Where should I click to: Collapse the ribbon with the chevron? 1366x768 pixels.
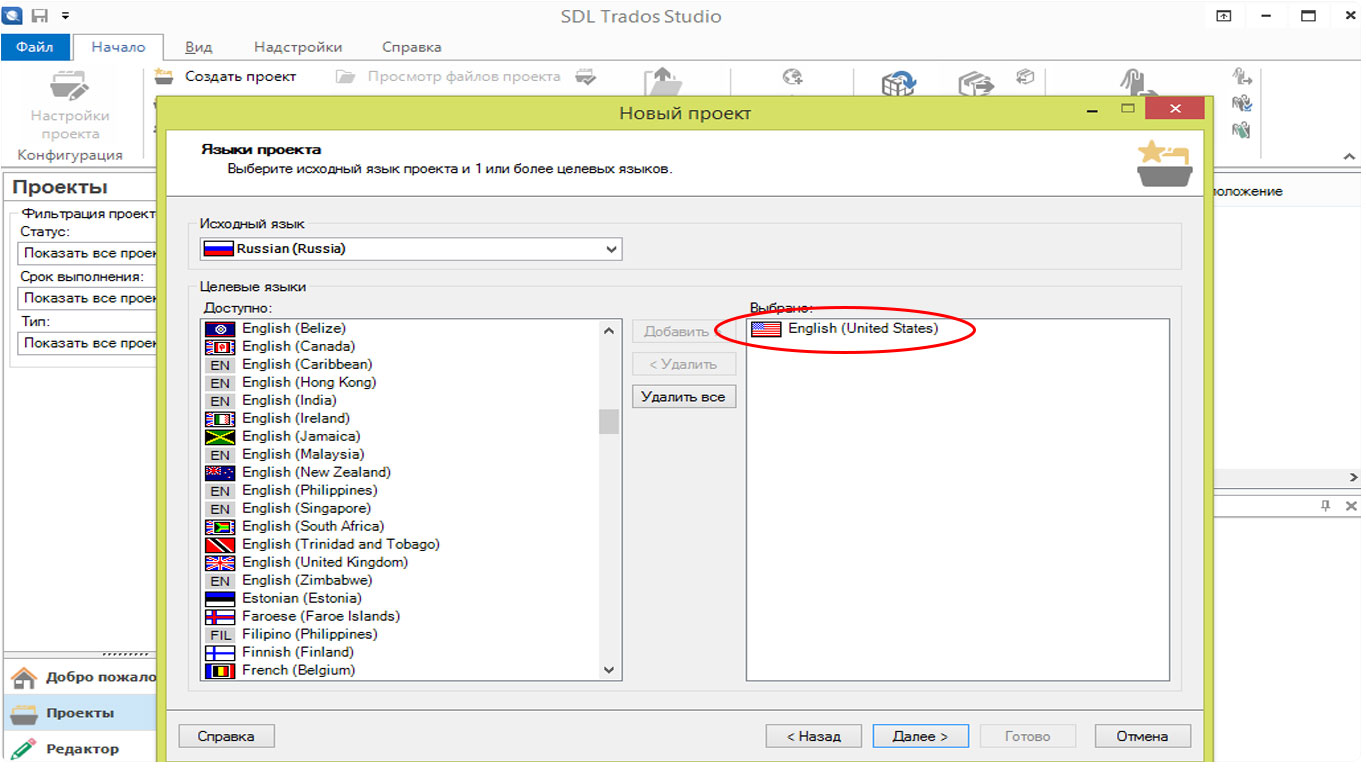[x=1349, y=157]
